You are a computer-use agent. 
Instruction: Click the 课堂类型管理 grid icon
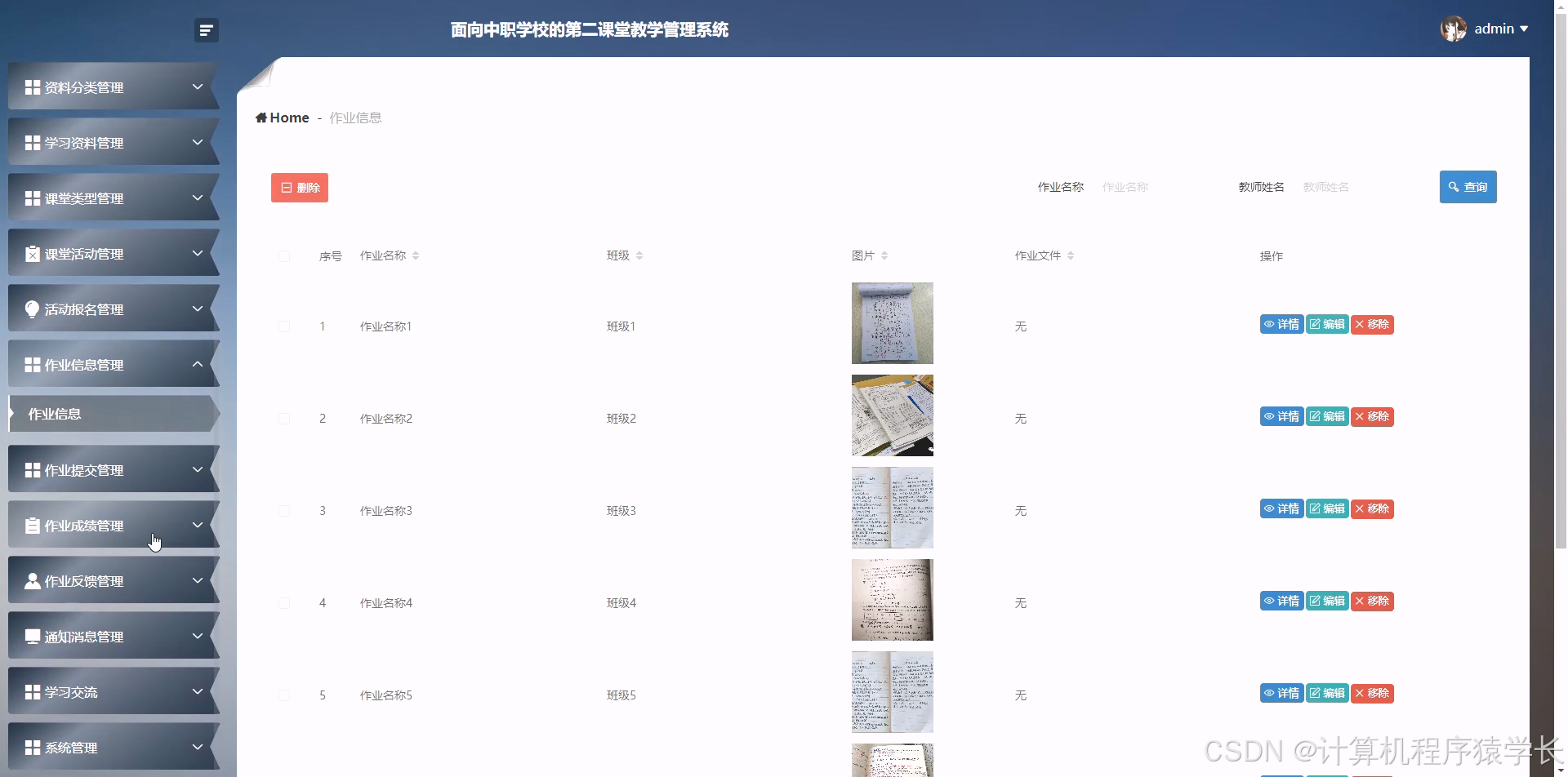[x=33, y=198]
